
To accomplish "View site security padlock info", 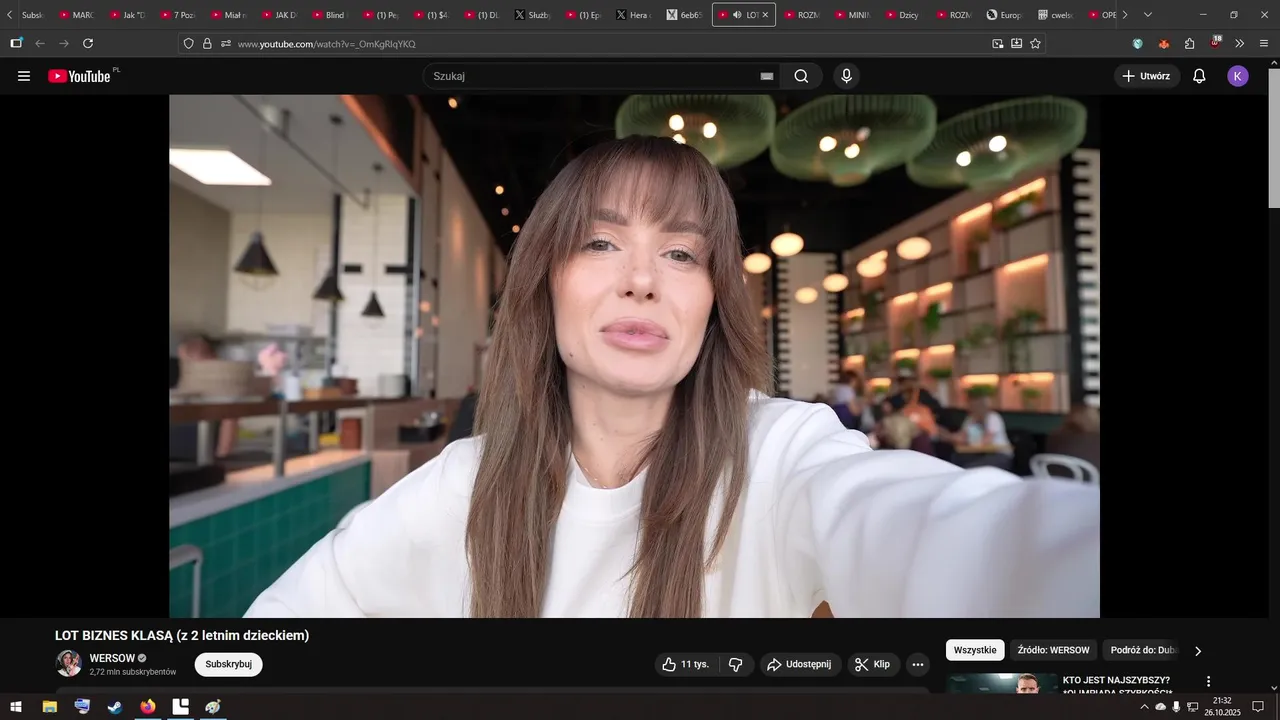I will [x=207, y=44].
